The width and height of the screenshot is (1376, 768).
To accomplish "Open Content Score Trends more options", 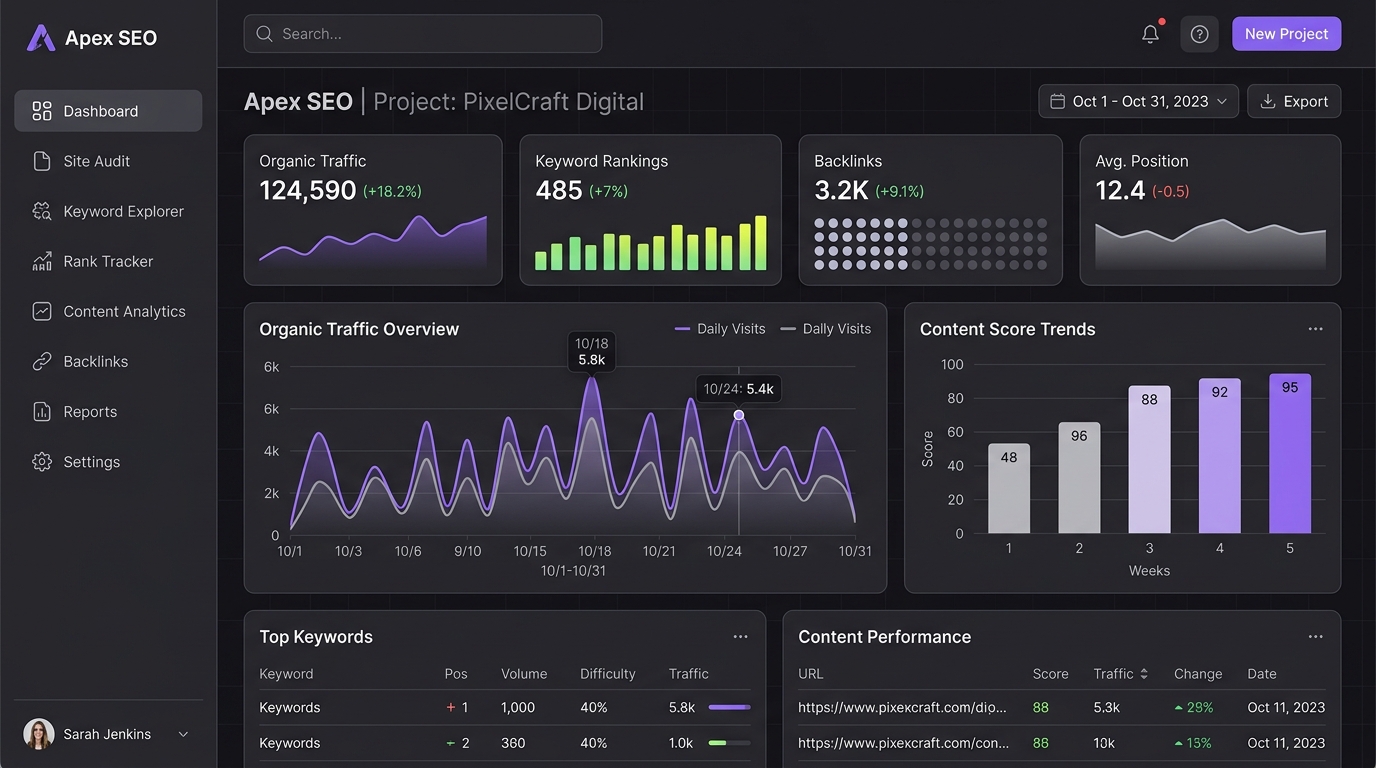I will 1315,329.
